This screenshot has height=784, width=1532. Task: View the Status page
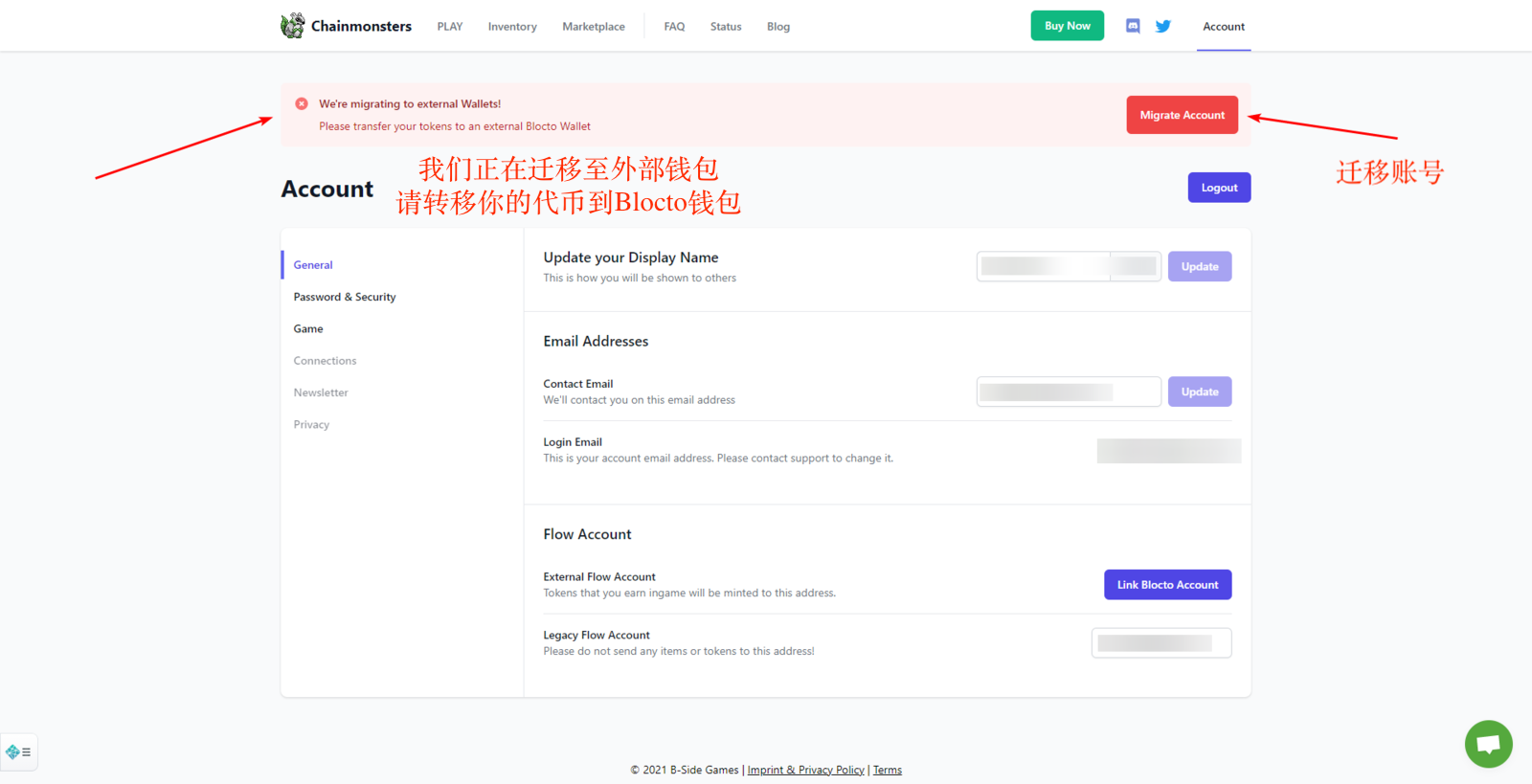[x=726, y=27]
